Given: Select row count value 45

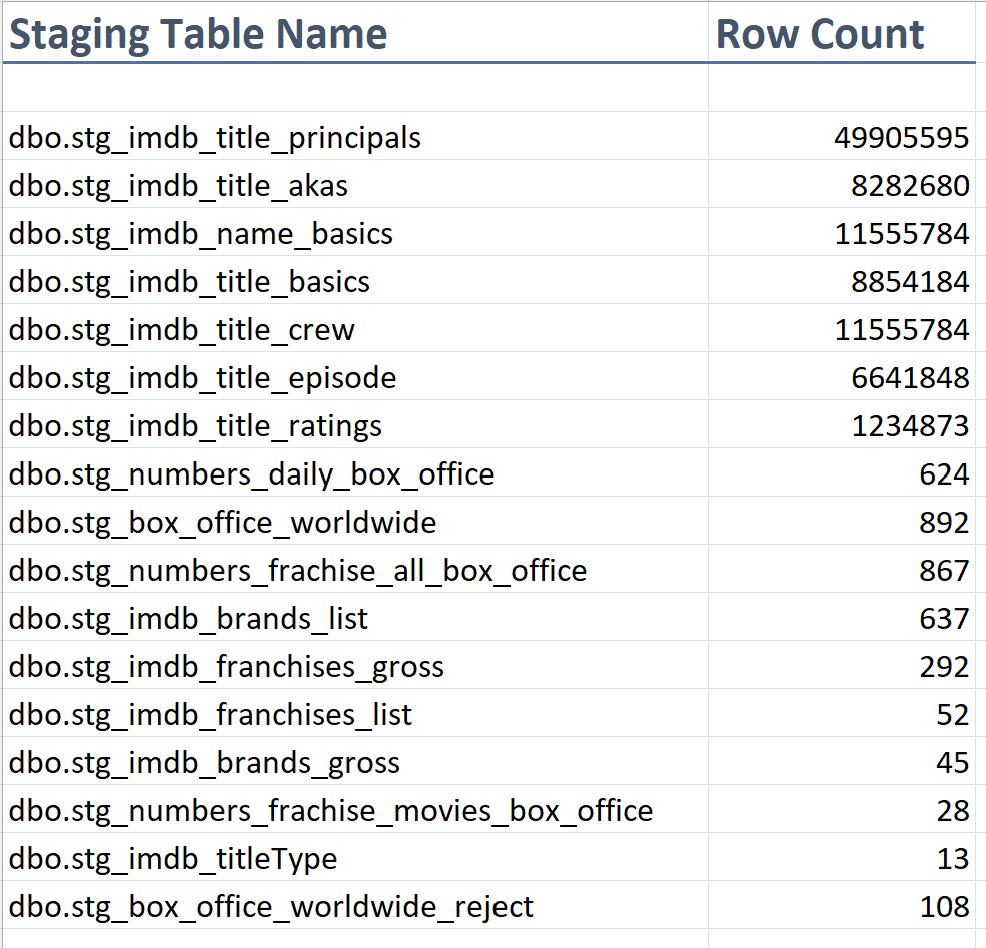Looking at the screenshot, I should pyautogui.click(x=842, y=761).
